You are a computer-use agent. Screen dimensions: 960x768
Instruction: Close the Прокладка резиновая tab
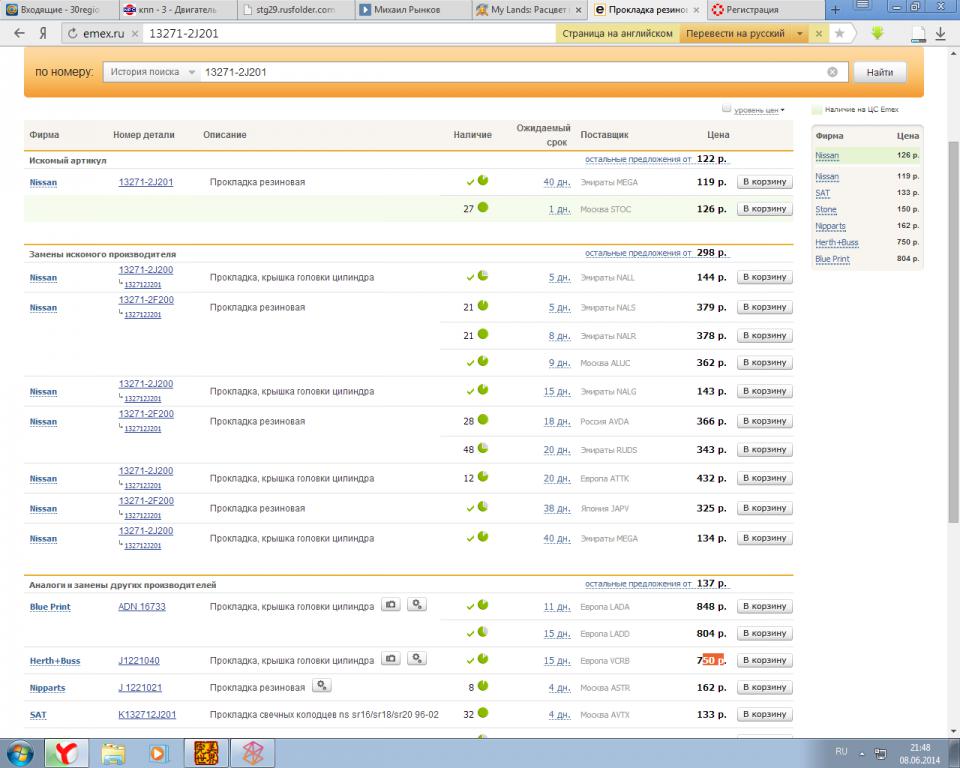click(x=696, y=10)
